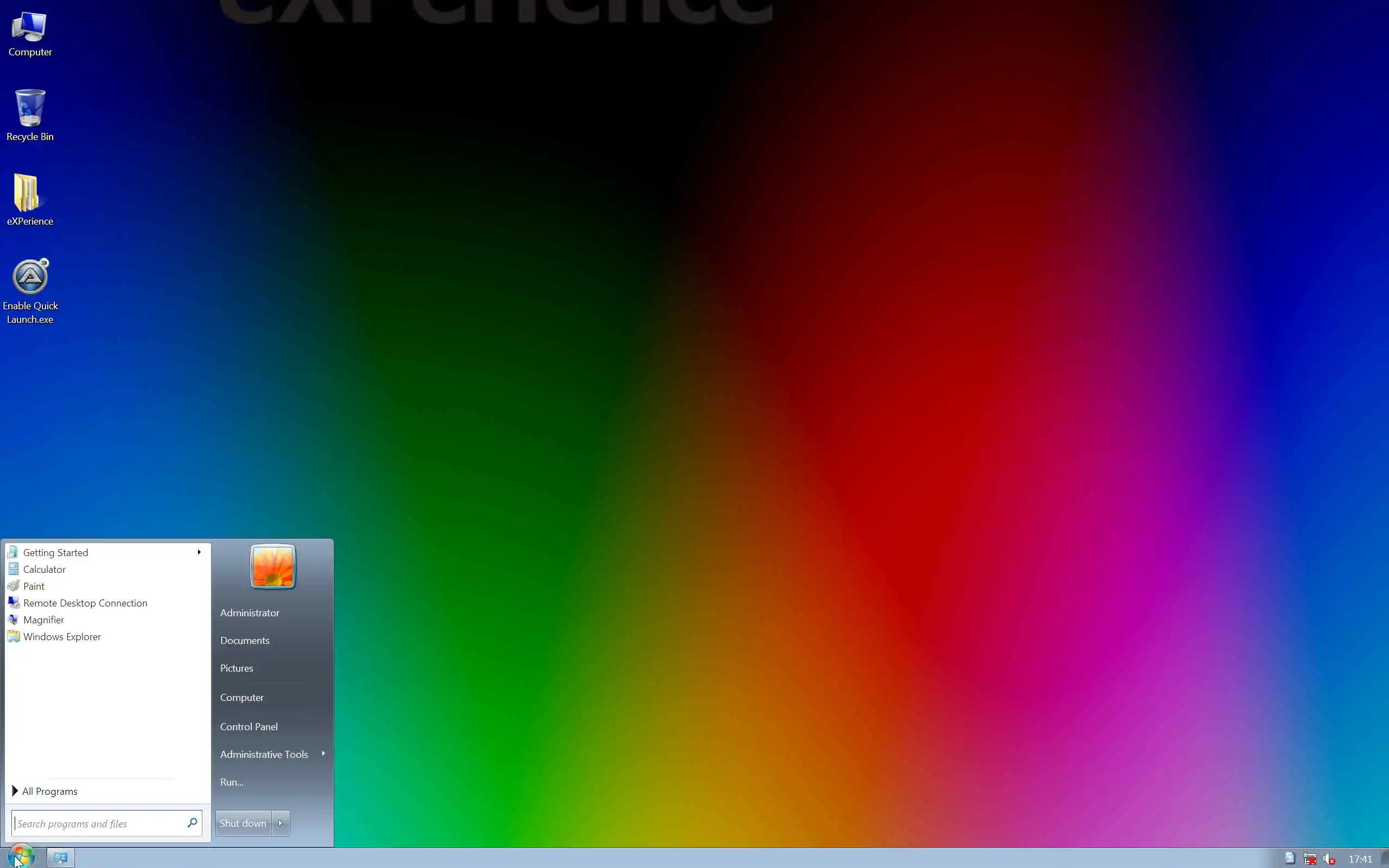1389x868 pixels.
Task: Click the Windows Start orb
Action: tap(21, 857)
